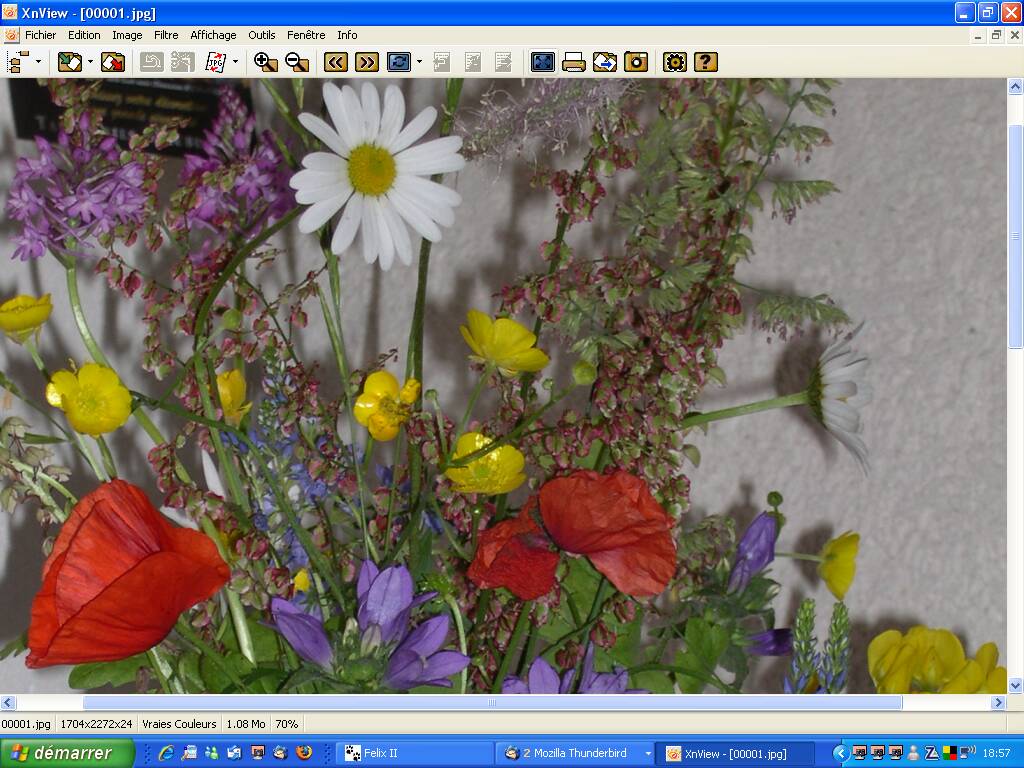This screenshot has width=1024, height=768.
Task: Click the démarrer start button
Action: pyautogui.click(x=66, y=753)
